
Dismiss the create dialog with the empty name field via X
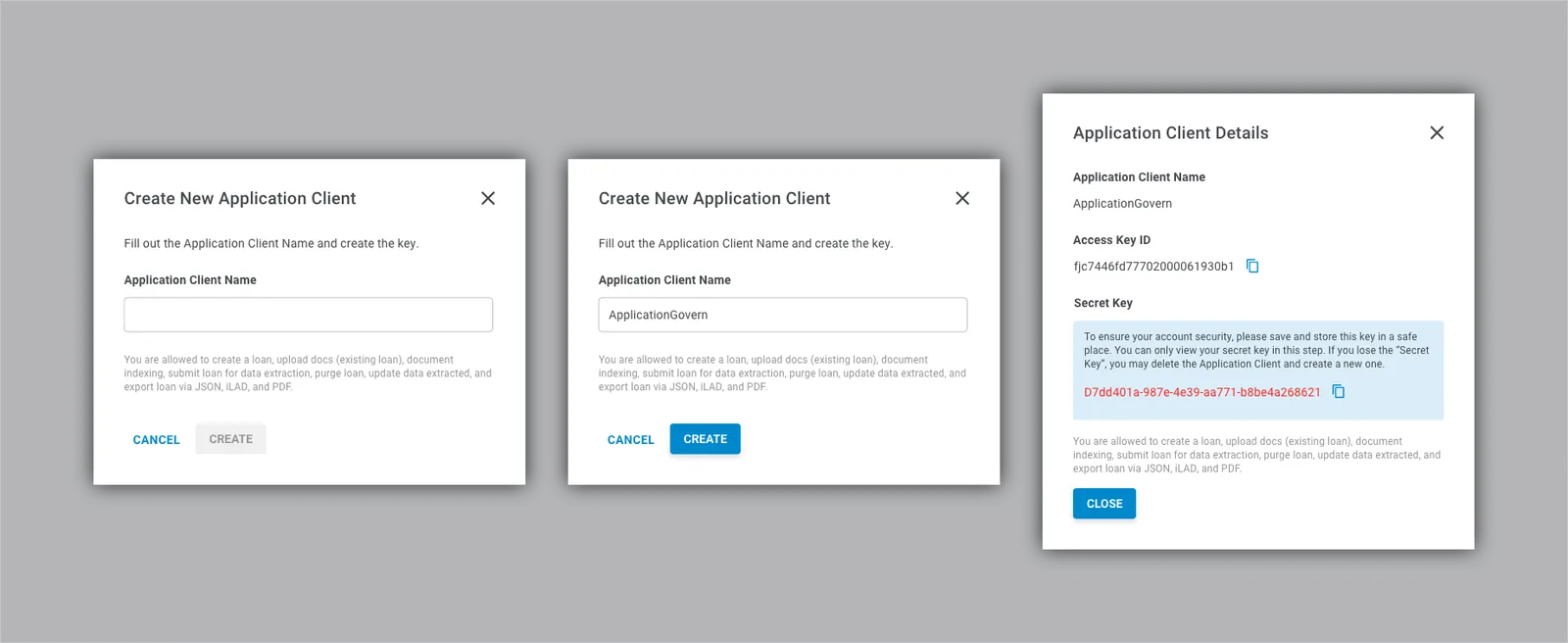point(488,198)
